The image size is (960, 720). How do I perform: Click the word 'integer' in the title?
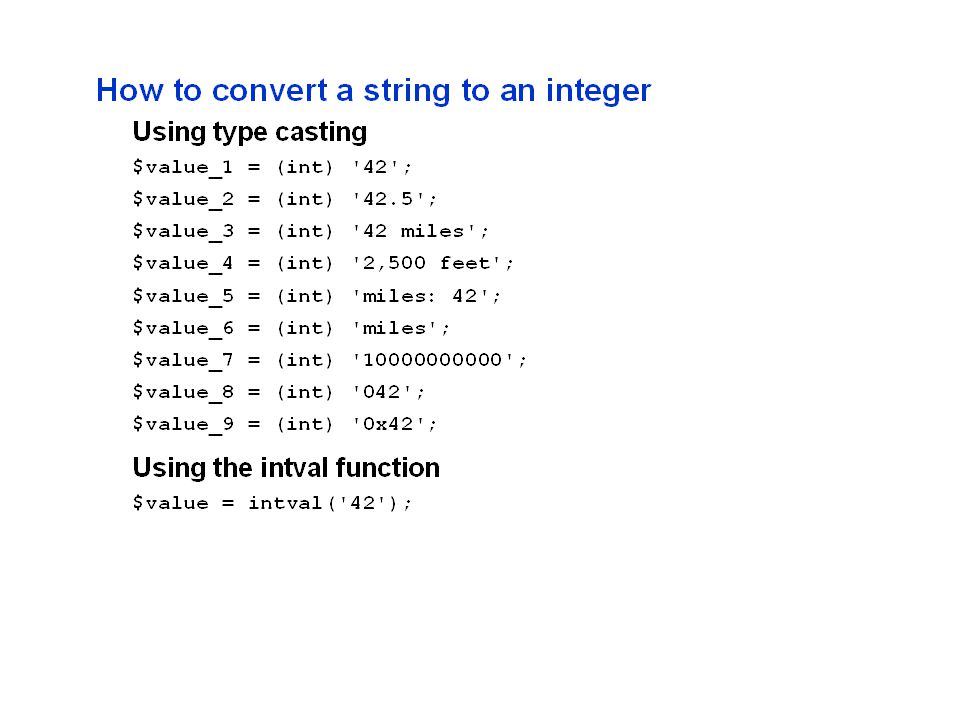click(598, 92)
